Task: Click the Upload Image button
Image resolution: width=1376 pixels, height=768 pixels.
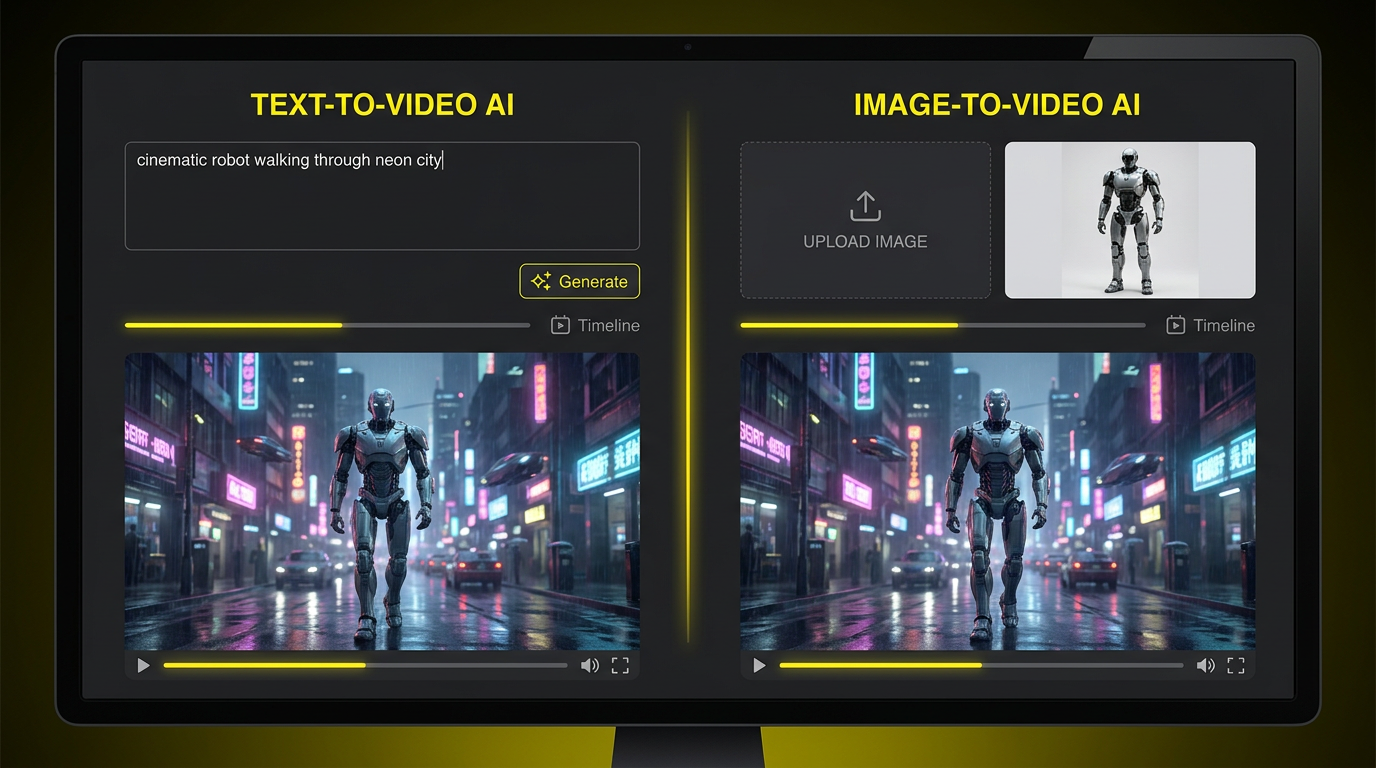Action: pos(864,220)
